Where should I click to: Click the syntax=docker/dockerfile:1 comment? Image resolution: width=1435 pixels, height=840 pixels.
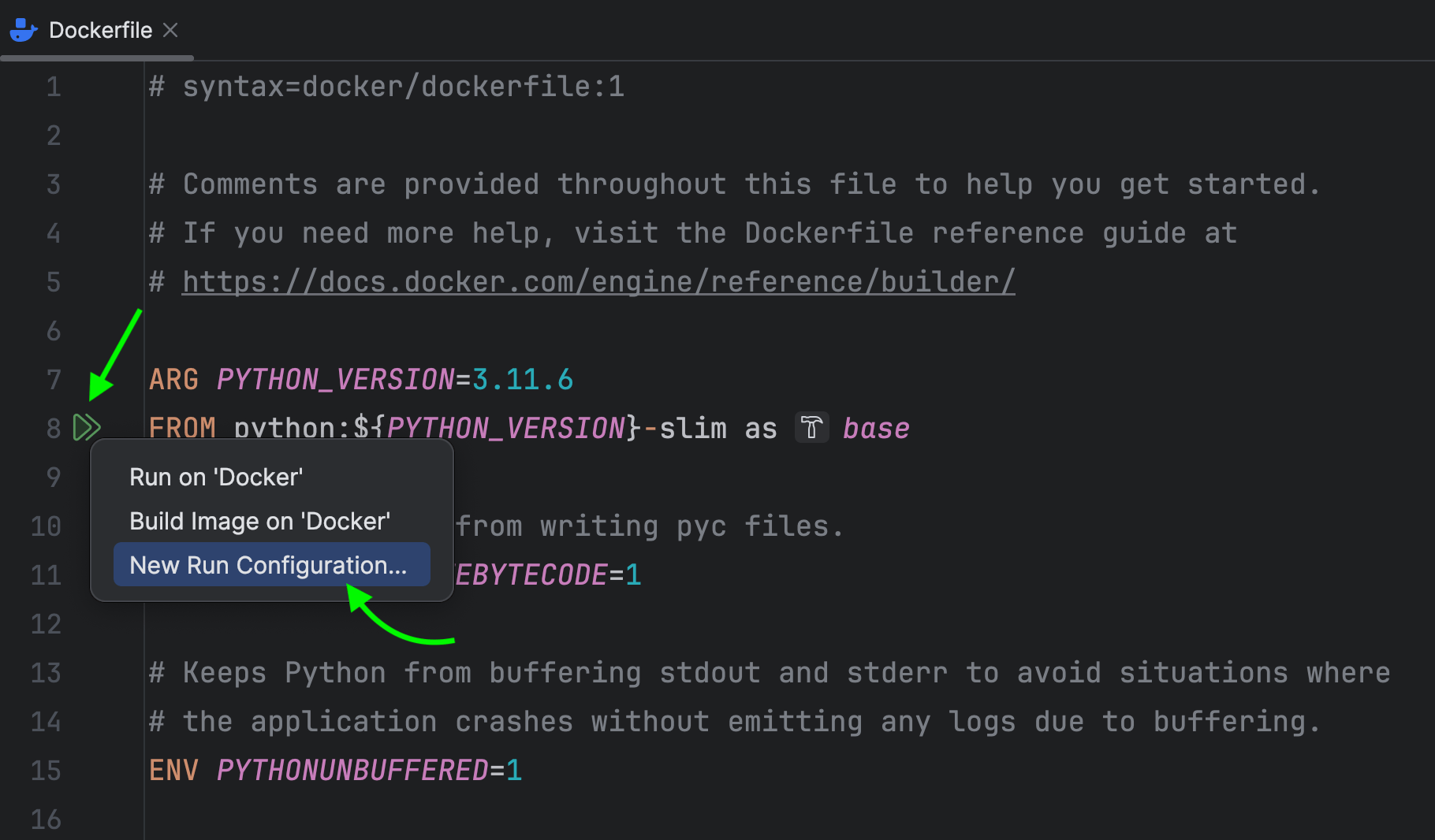pyautogui.click(x=402, y=87)
